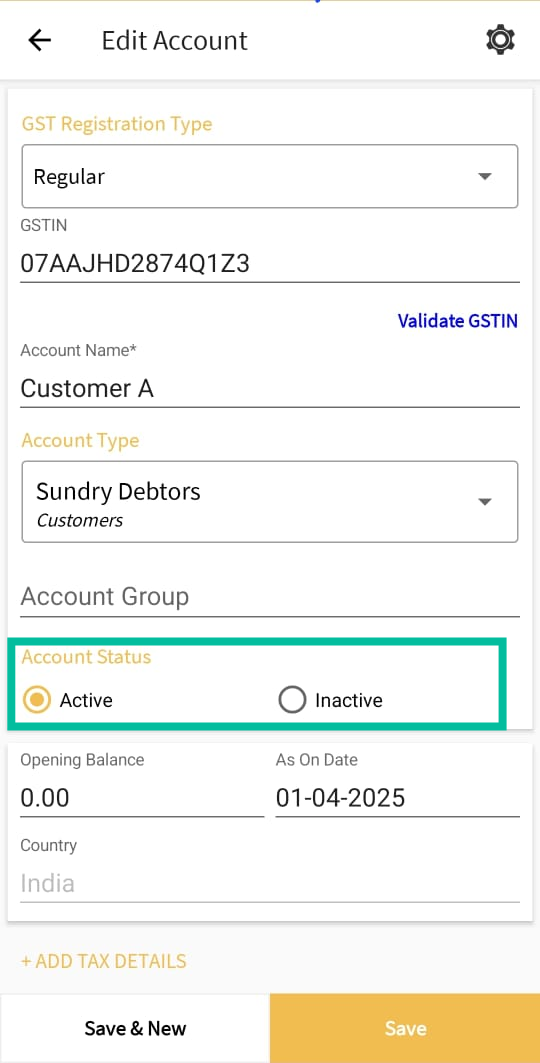Open the As On Date field

click(397, 798)
